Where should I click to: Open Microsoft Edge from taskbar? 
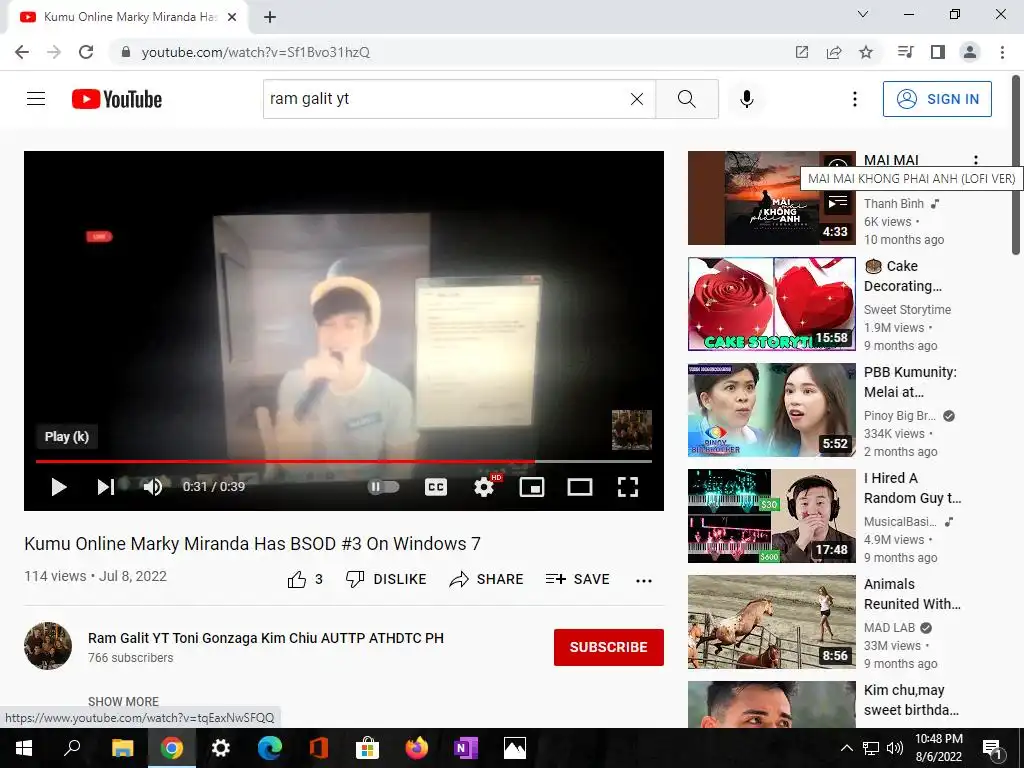tap(269, 748)
